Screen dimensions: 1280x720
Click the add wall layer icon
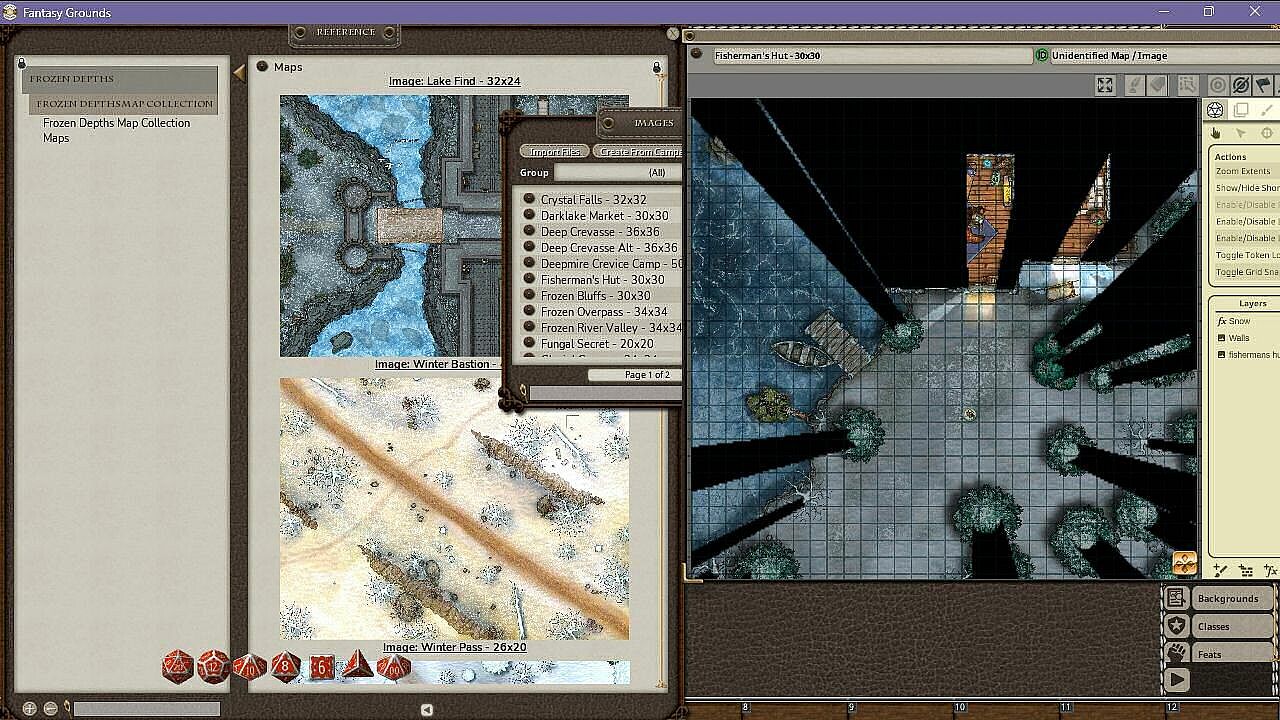(x=1246, y=570)
